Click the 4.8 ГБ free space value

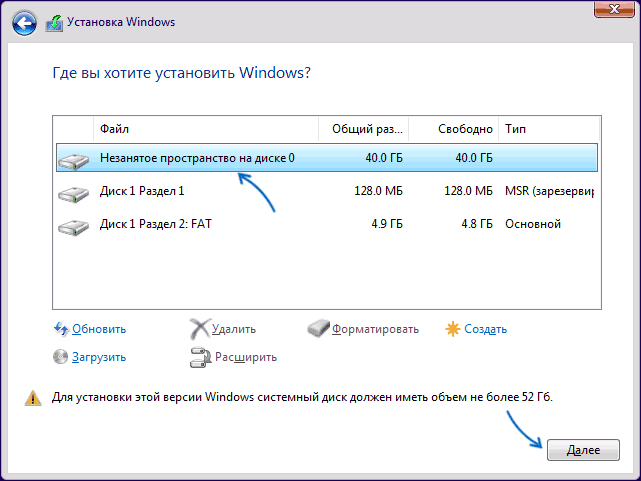tap(477, 224)
